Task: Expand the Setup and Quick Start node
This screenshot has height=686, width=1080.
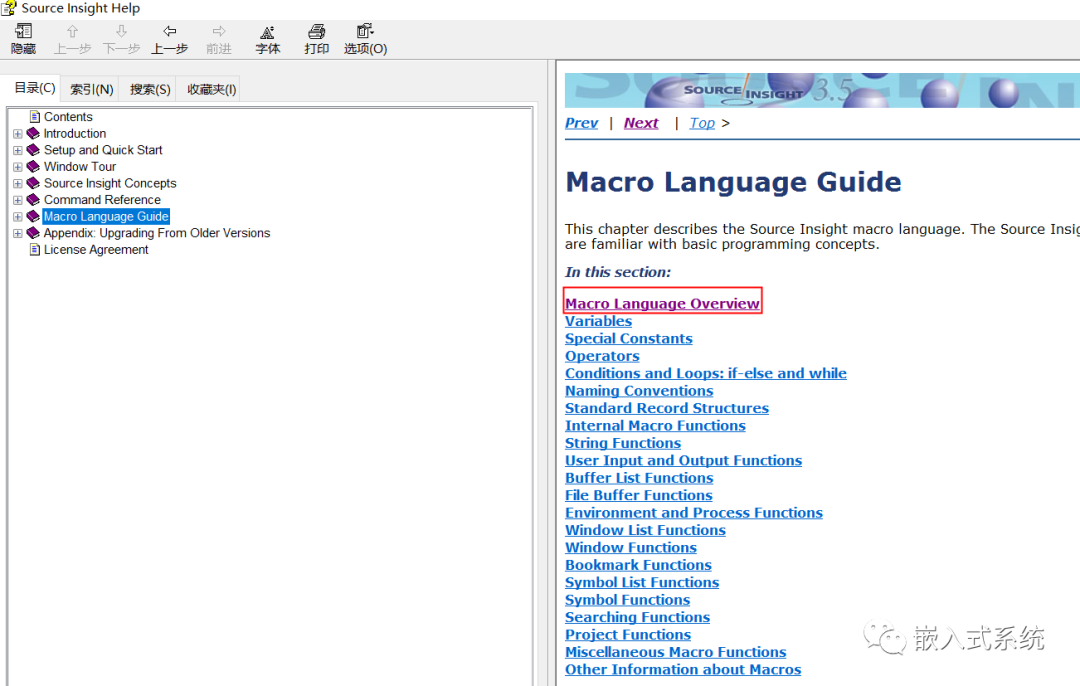Action: click(18, 150)
